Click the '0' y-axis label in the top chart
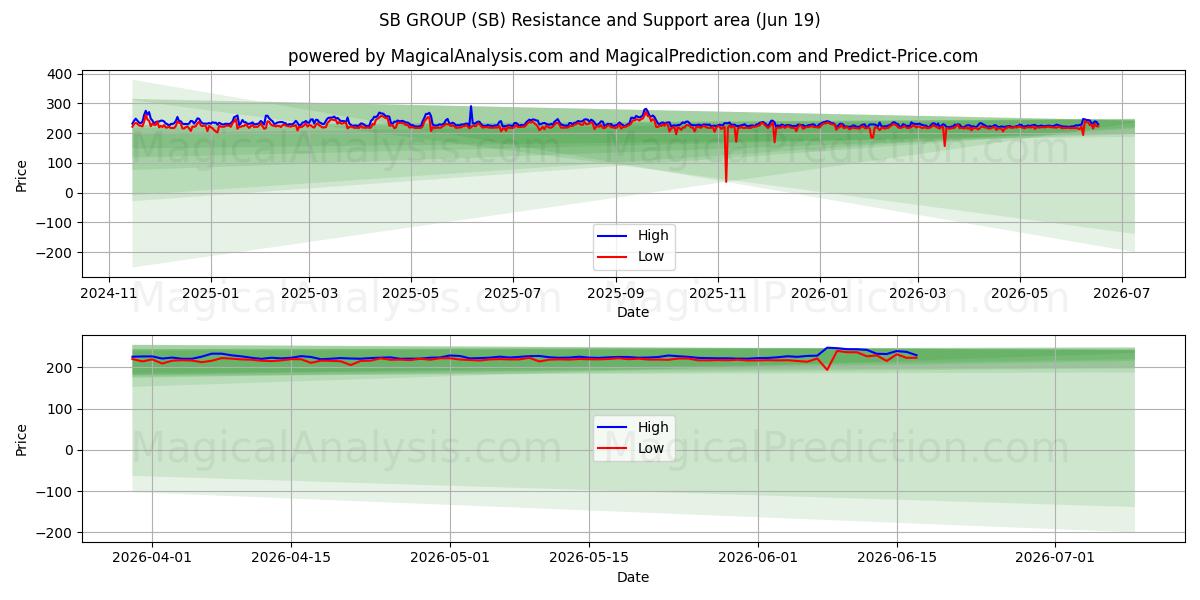Screen dimensions: 1200x600 [x=67, y=193]
